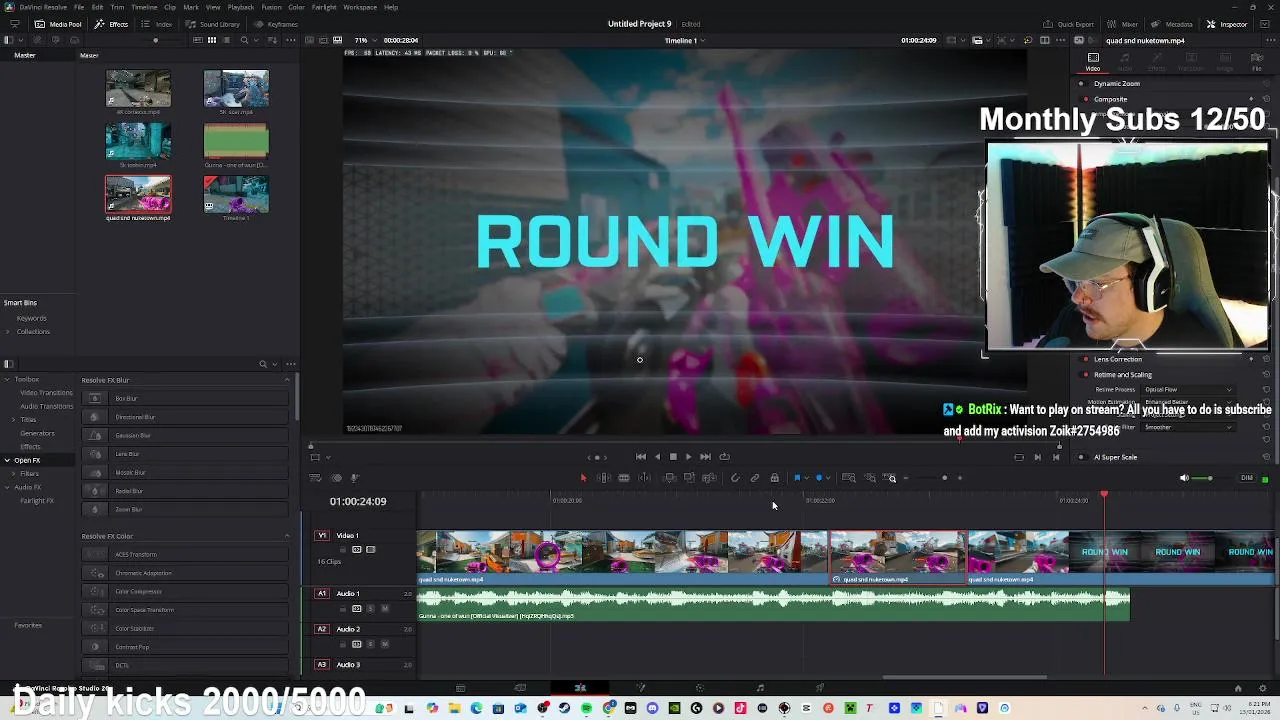The width and height of the screenshot is (1280, 720).
Task: Toggle Lens Correction in Inspector
Action: (1086, 359)
